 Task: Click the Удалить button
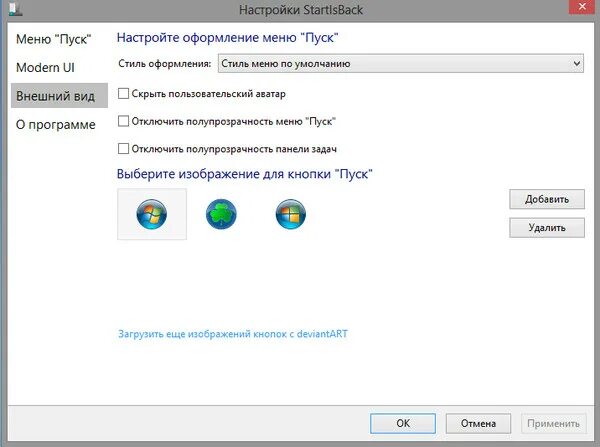tap(547, 228)
